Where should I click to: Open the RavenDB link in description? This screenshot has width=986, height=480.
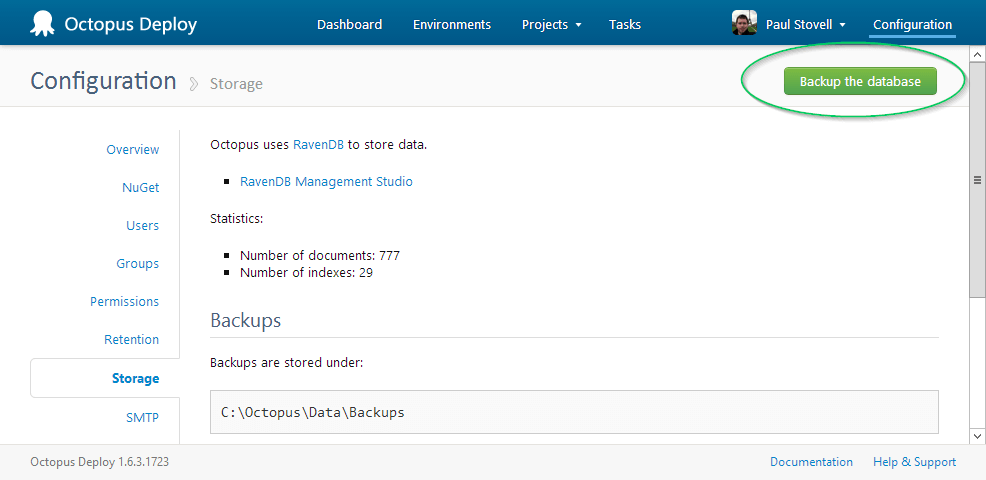coord(318,144)
